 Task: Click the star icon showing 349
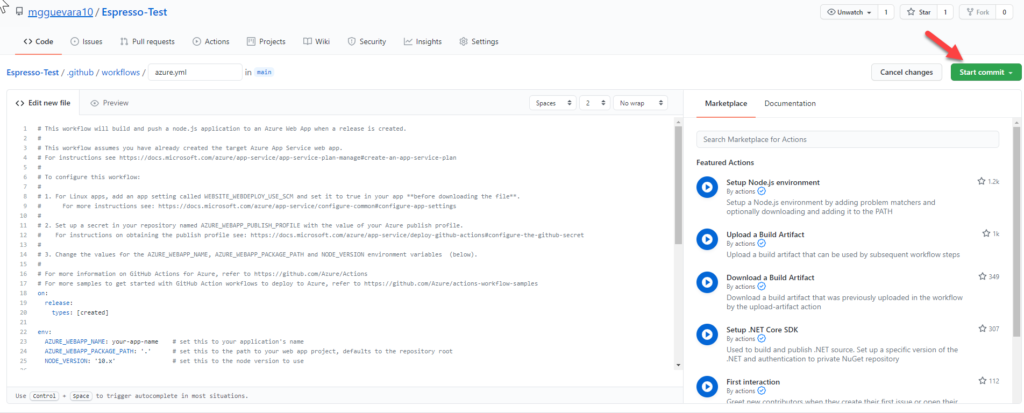[982, 276]
